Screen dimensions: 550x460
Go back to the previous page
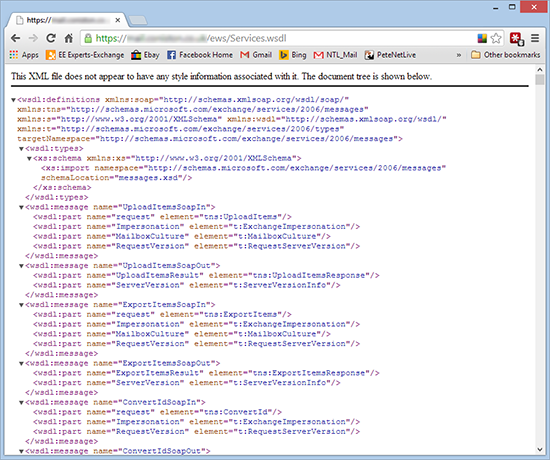[x=15, y=38]
